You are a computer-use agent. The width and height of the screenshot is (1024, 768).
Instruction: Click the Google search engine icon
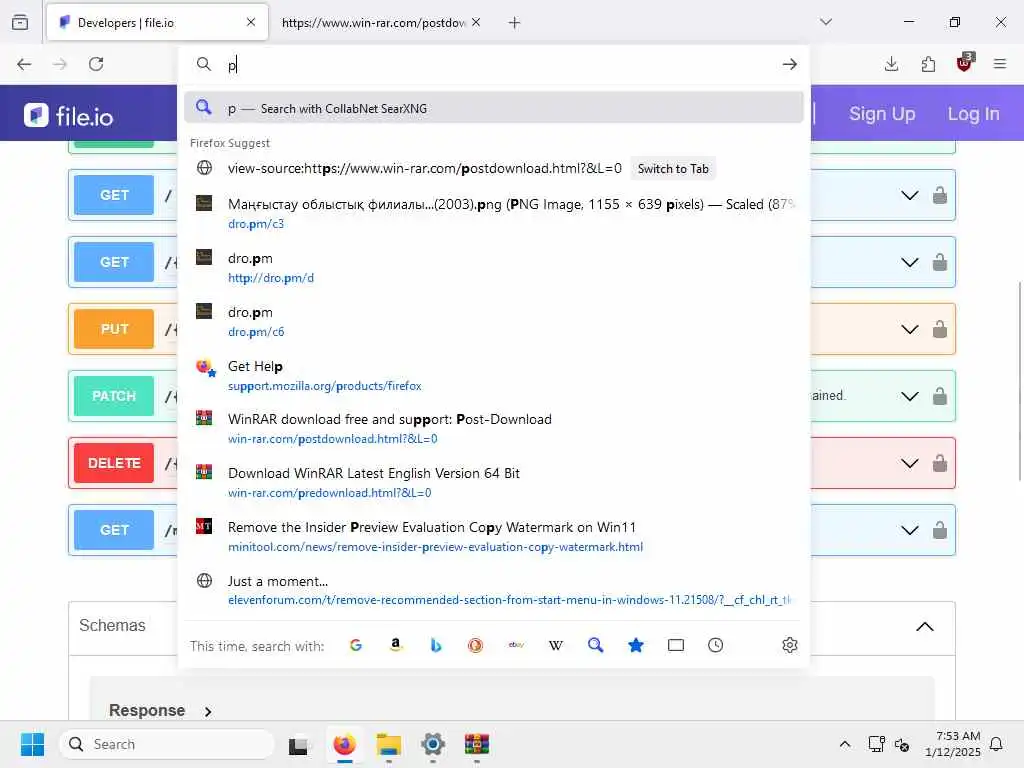point(355,645)
